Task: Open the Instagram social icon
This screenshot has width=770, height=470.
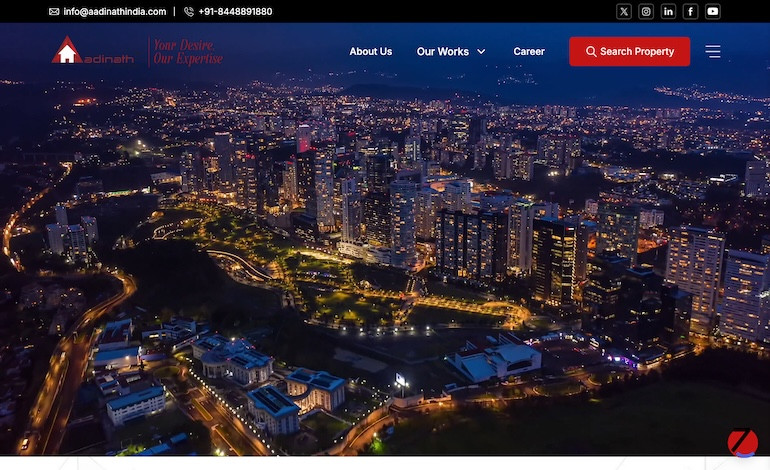Action: point(646,12)
